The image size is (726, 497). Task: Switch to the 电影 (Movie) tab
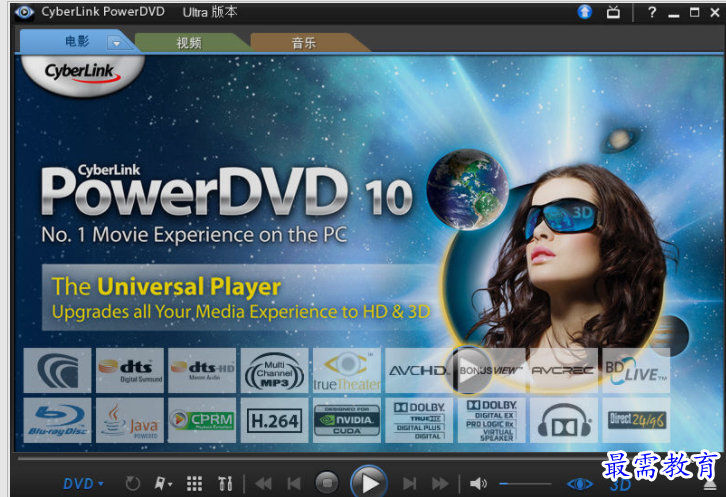76,42
